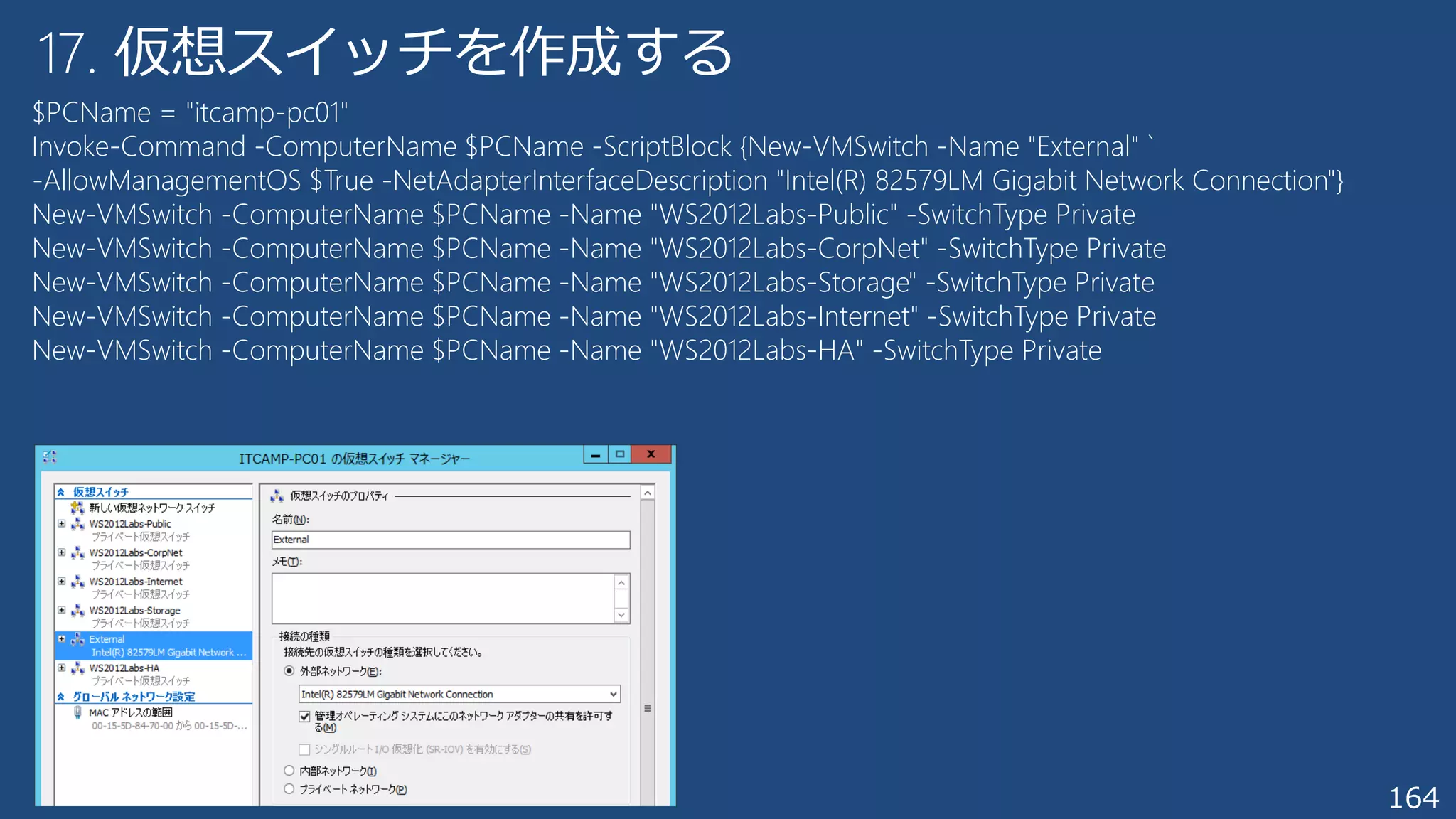Select the WS2012Labs-Public switch icon
1456x819 pixels.
(x=77, y=525)
